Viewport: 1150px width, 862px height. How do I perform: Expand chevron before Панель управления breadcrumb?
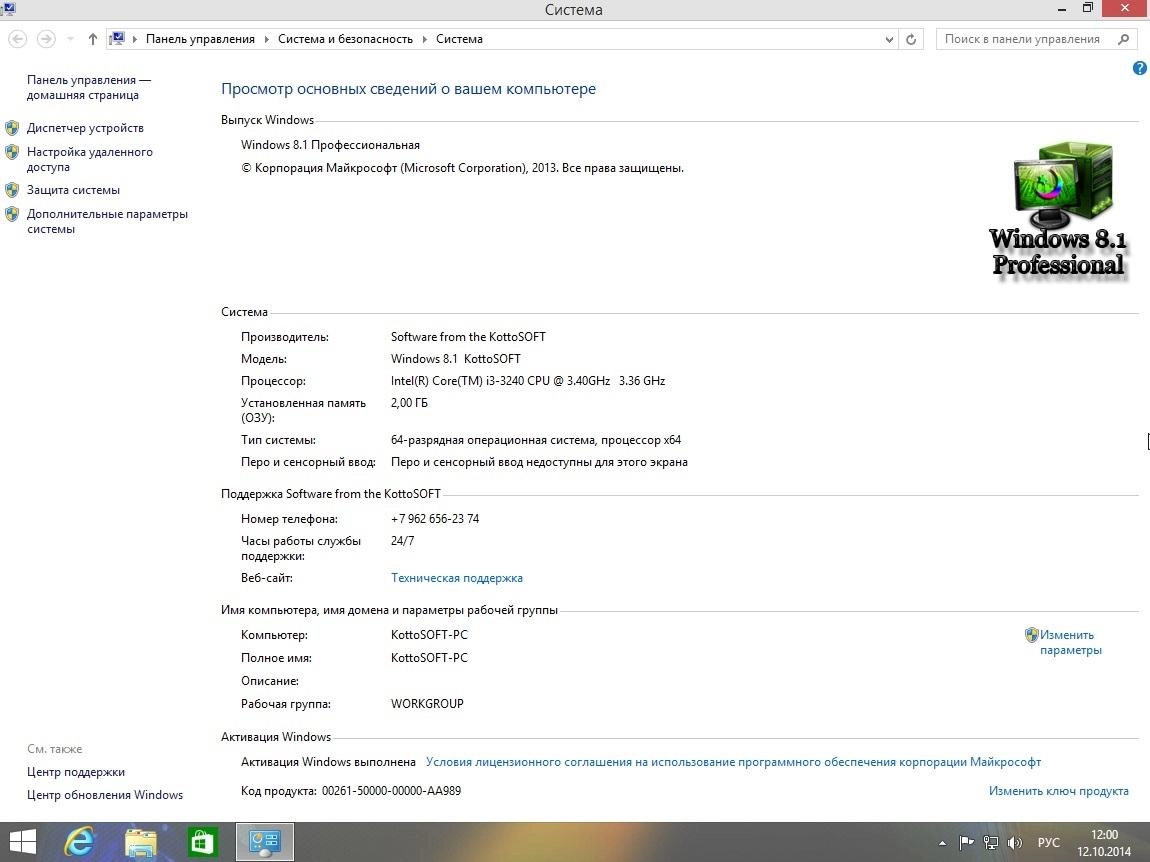coord(135,39)
